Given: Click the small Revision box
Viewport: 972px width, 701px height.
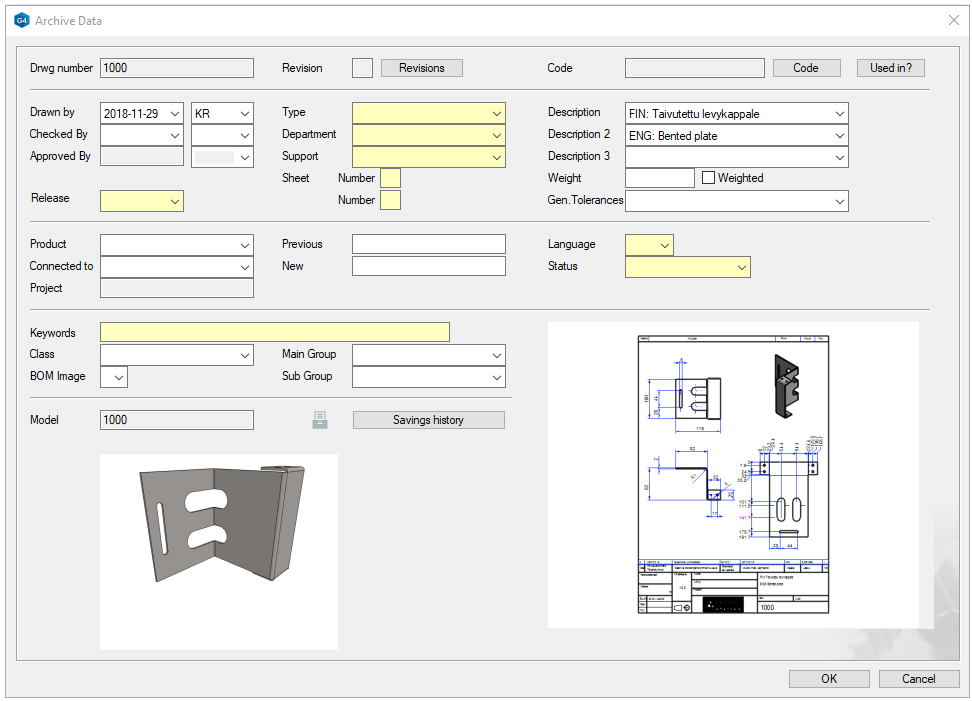Looking at the screenshot, I should (362, 68).
